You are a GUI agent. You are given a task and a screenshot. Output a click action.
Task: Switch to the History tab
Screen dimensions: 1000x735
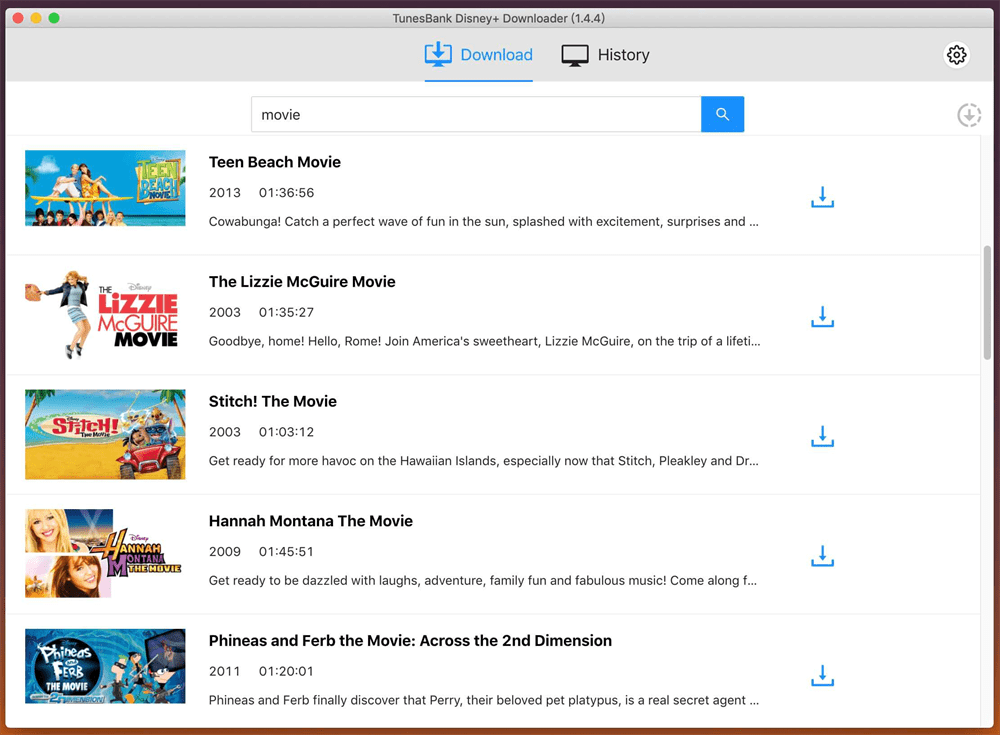point(605,56)
